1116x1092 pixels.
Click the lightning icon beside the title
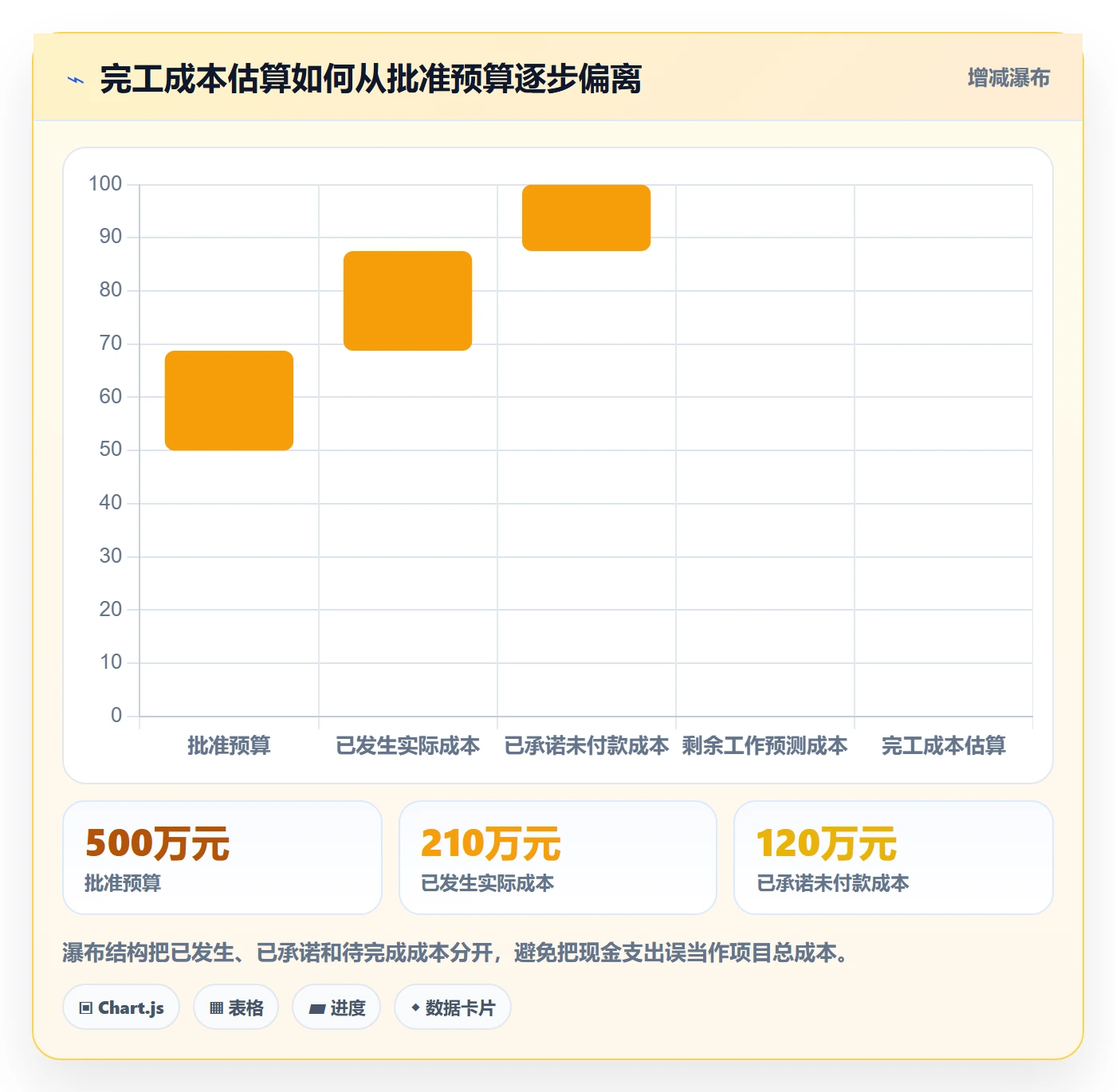point(76,80)
